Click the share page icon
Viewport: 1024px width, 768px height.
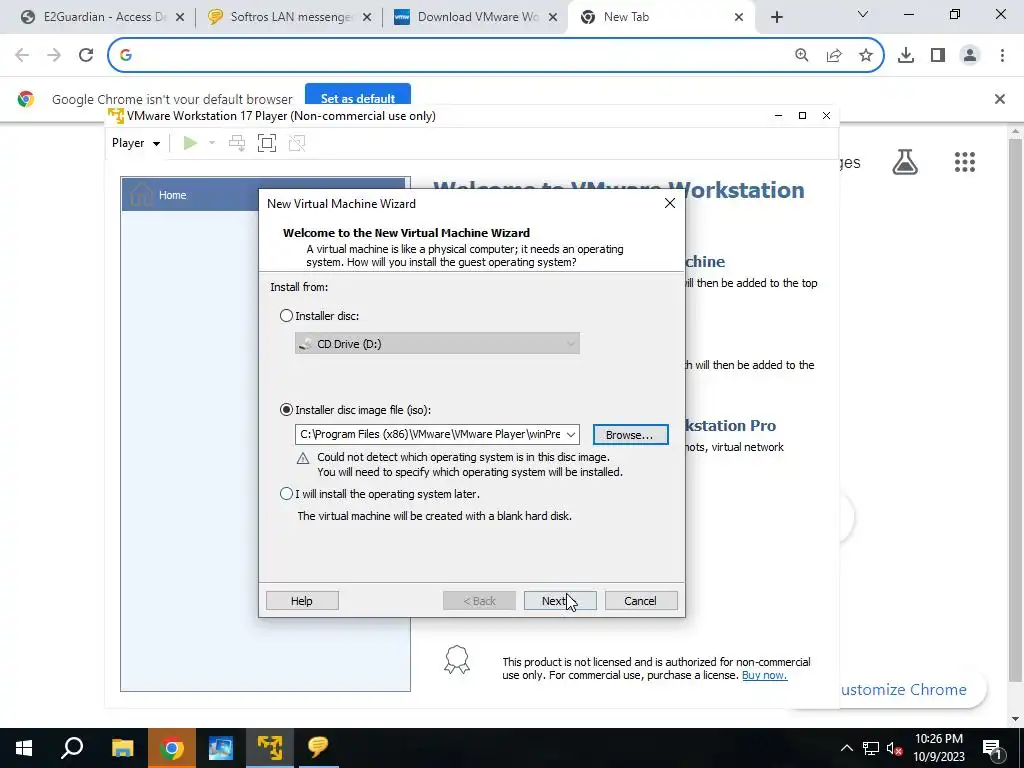coord(834,55)
